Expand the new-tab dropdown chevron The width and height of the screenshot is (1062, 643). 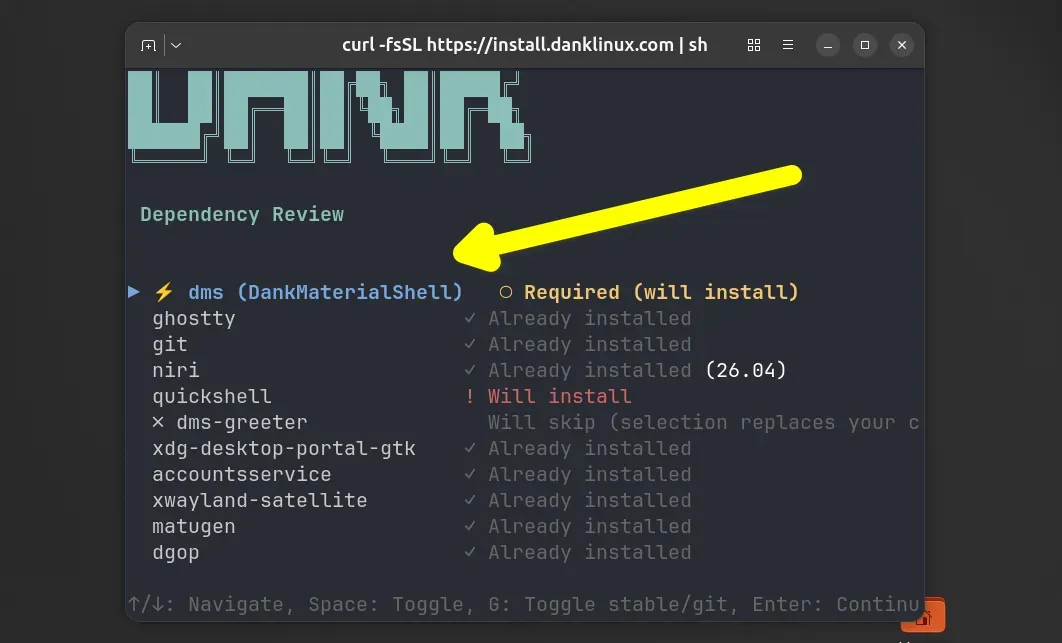coord(176,45)
